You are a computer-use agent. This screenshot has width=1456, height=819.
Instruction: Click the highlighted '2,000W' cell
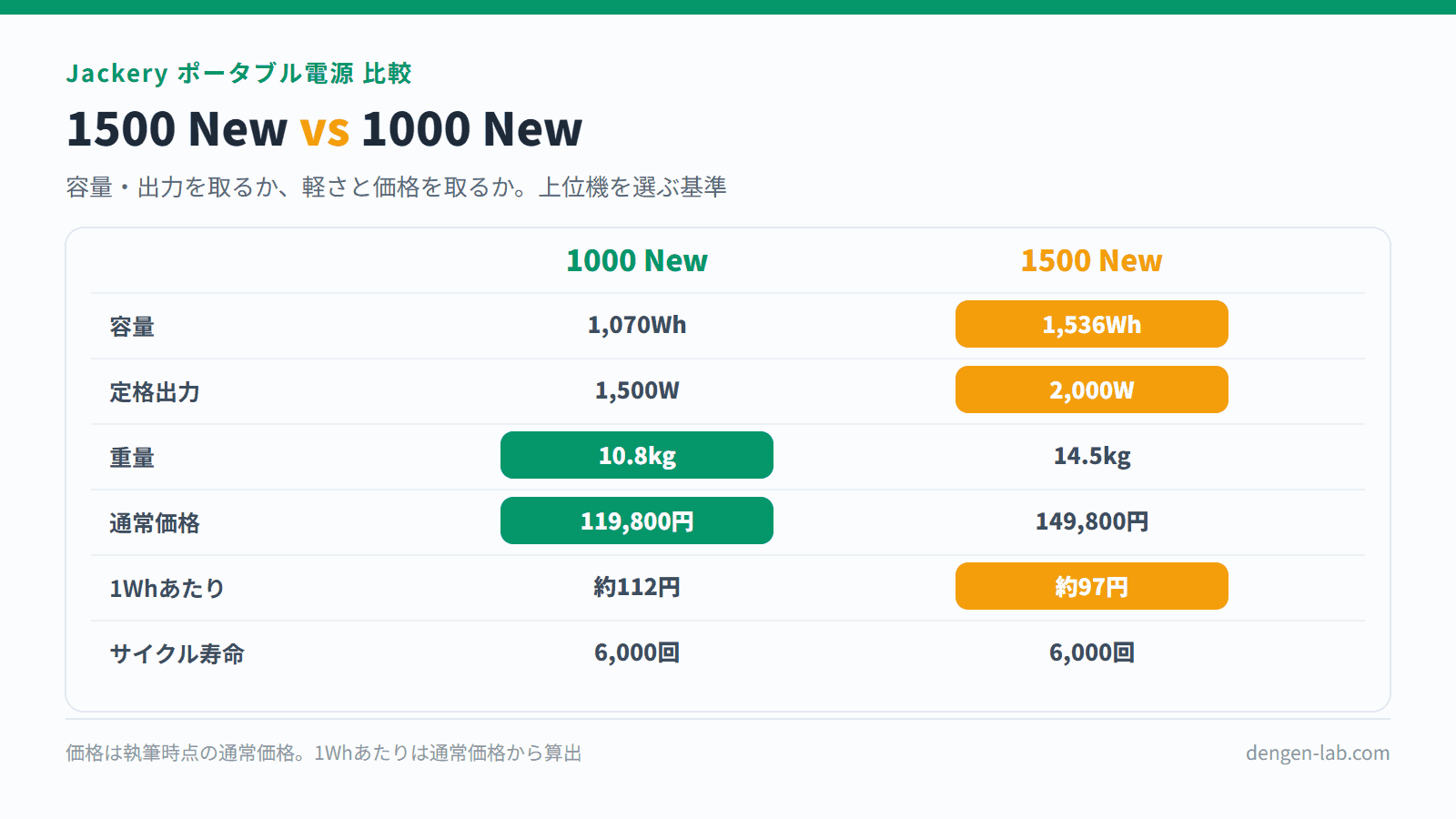1092,389
